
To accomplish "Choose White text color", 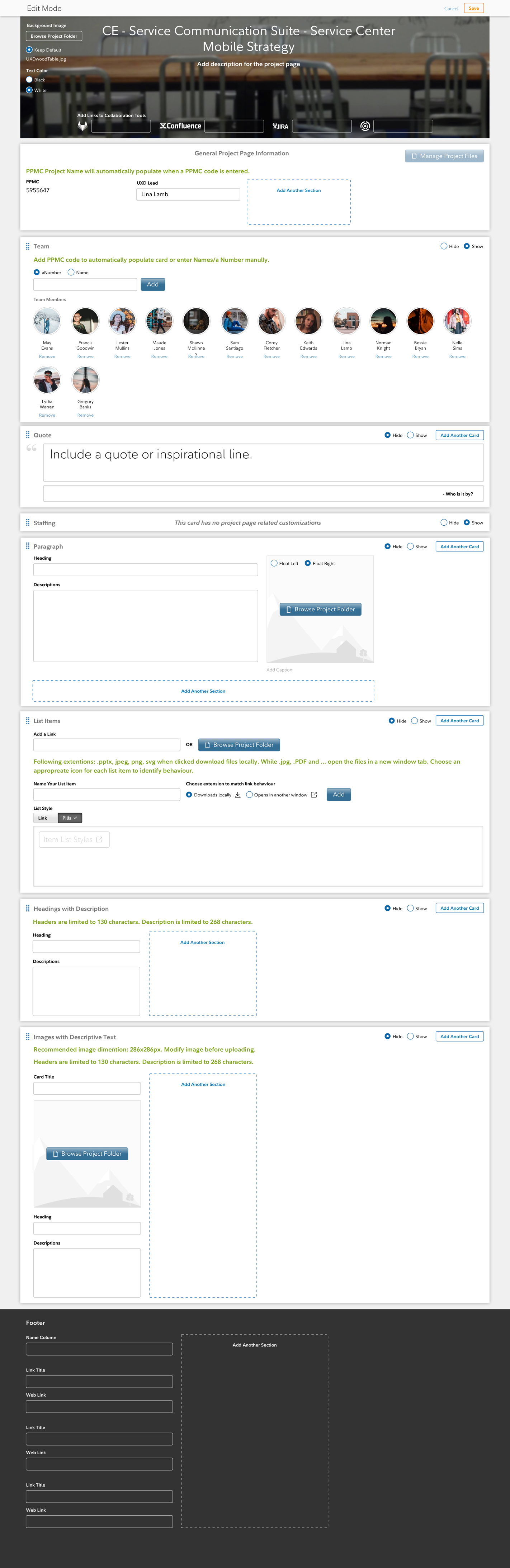I will click(x=29, y=90).
